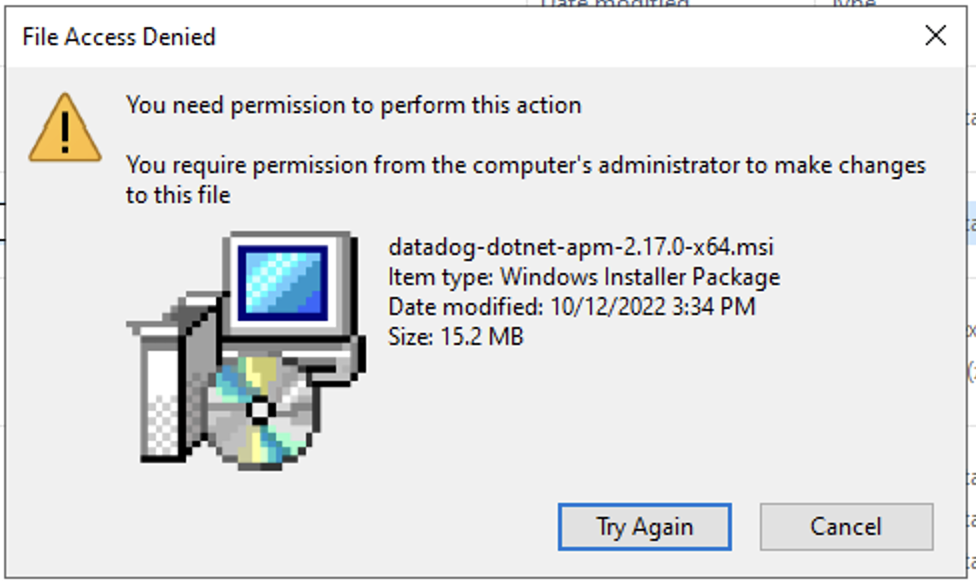
Task: Dismiss the dialog with Cancel
Action: coord(846,526)
